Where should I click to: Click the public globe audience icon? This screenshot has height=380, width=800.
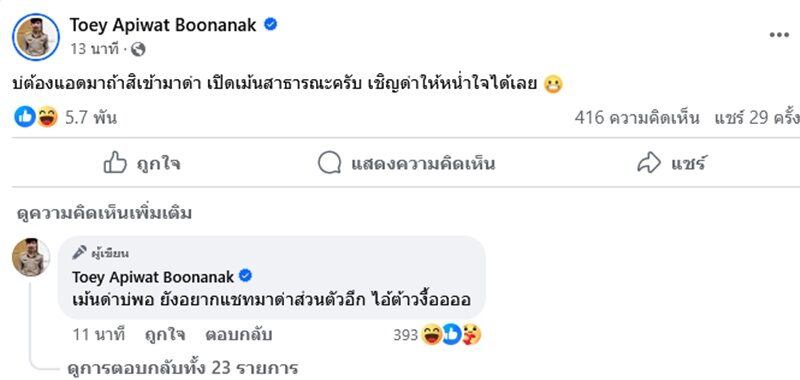(138, 49)
